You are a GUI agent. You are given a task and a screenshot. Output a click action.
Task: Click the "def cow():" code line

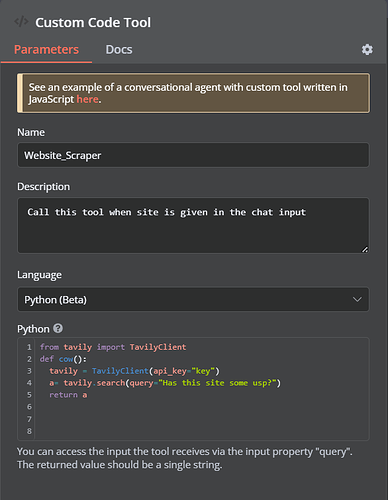63,359
